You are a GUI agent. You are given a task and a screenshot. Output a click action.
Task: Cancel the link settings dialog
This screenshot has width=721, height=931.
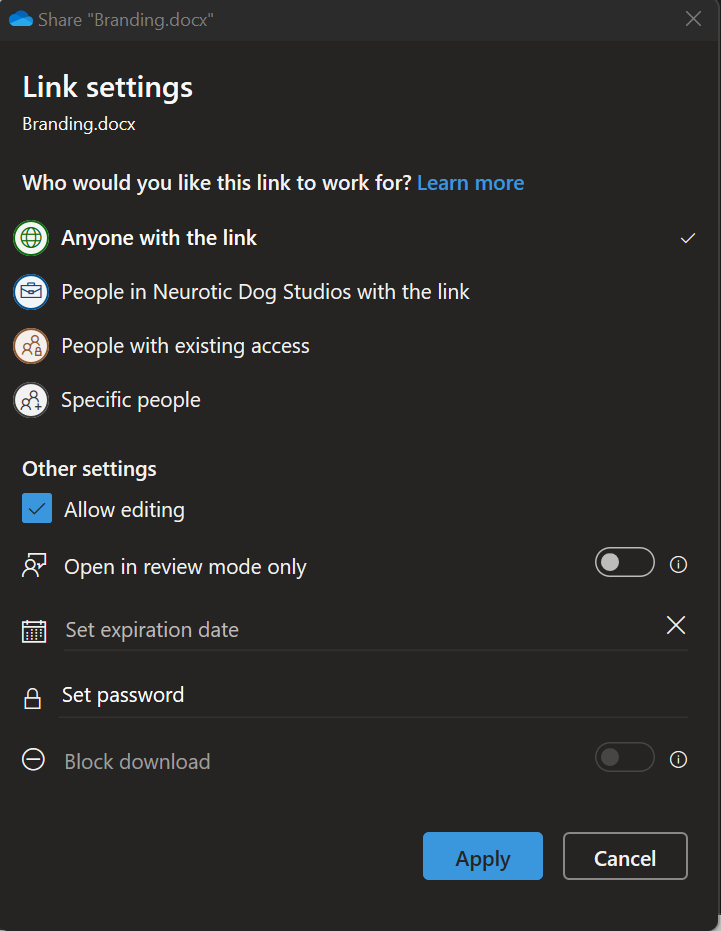point(624,857)
